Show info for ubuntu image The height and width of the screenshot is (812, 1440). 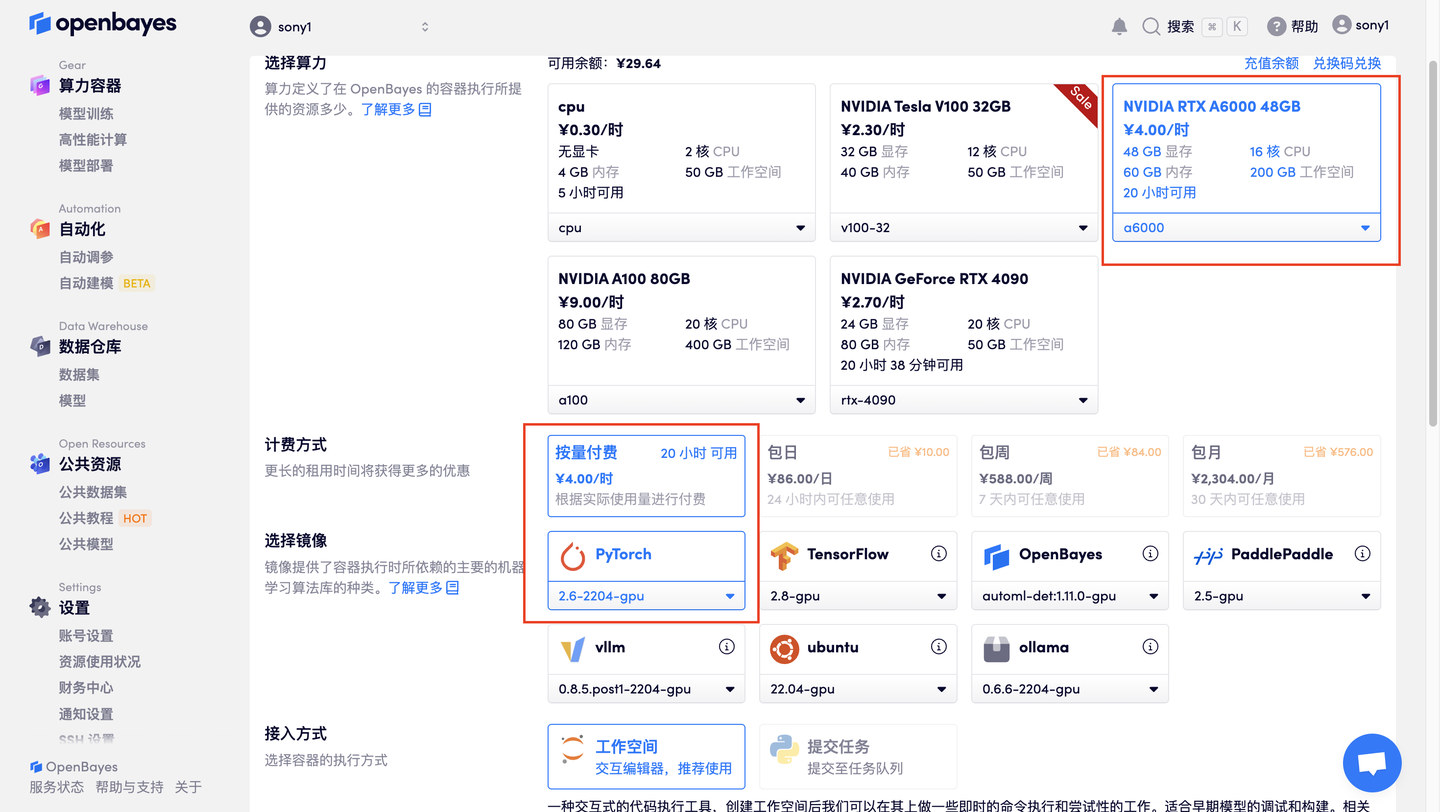point(938,647)
